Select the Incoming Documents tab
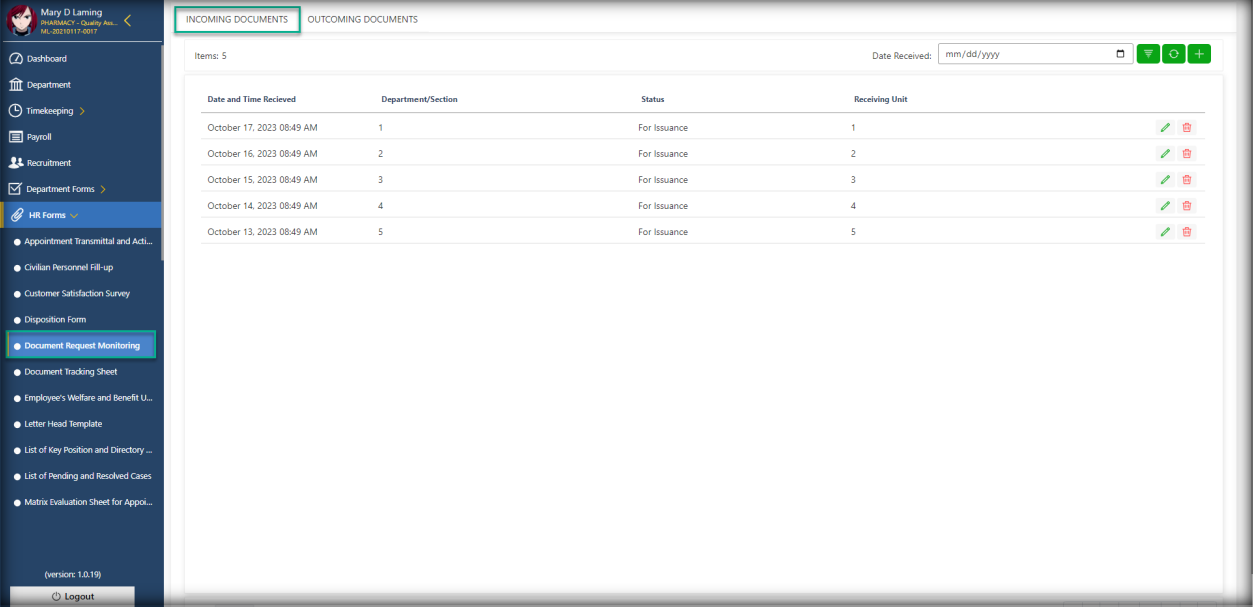Viewport: 1253px width, 607px height. point(237,19)
